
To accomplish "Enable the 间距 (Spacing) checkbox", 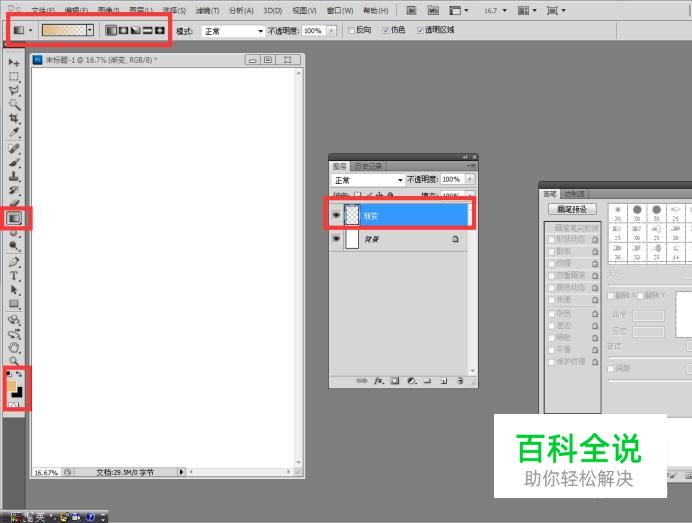I will click(x=611, y=368).
